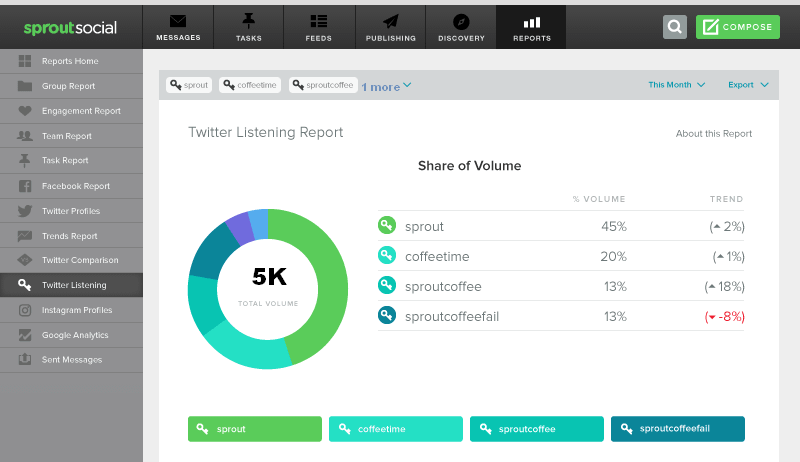Click the Google Analytics icon
Image resolution: width=800 pixels, height=462 pixels.
click(x=24, y=335)
